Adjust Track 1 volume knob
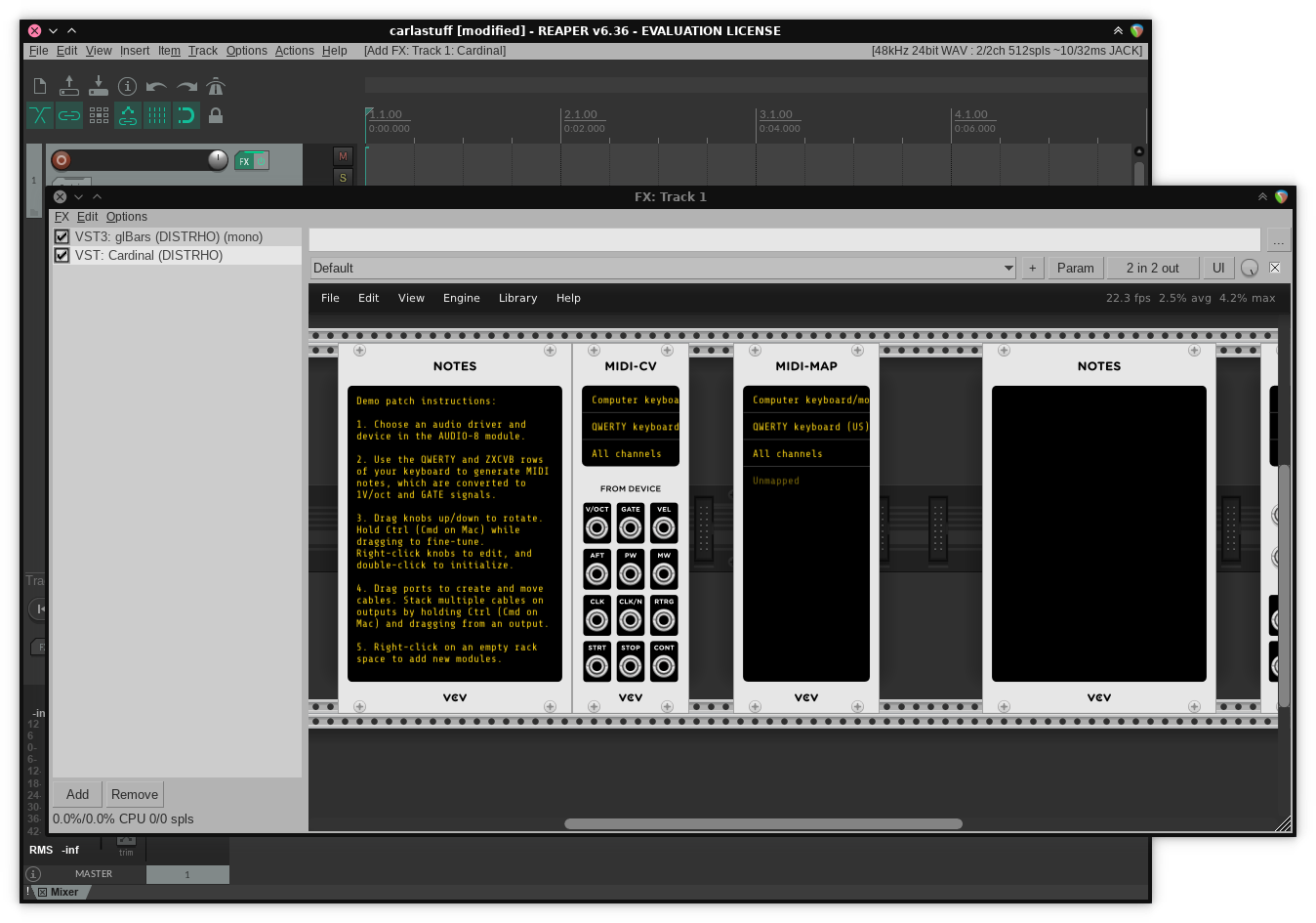Image resolution: width=1316 pixels, height=923 pixels. coord(218,160)
